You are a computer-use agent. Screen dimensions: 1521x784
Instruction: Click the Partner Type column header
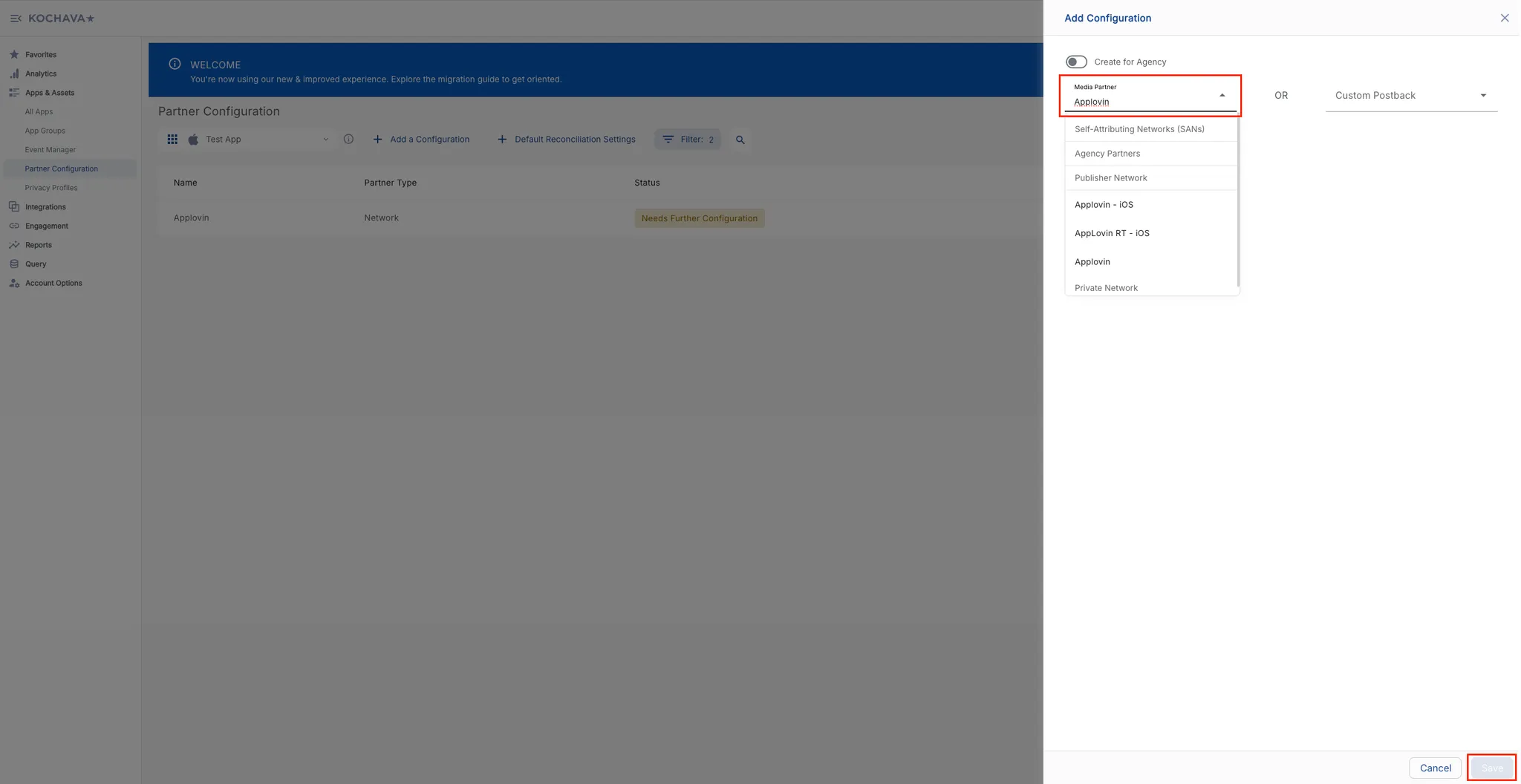coord(390,183)
